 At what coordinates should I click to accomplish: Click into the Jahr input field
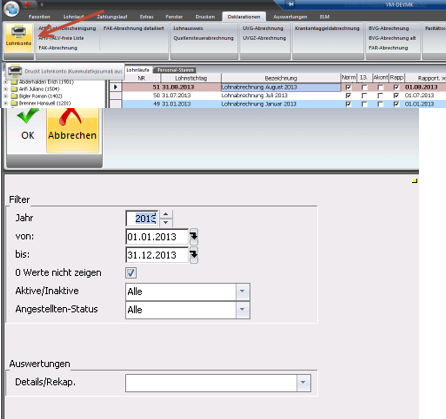pos(142,219)
